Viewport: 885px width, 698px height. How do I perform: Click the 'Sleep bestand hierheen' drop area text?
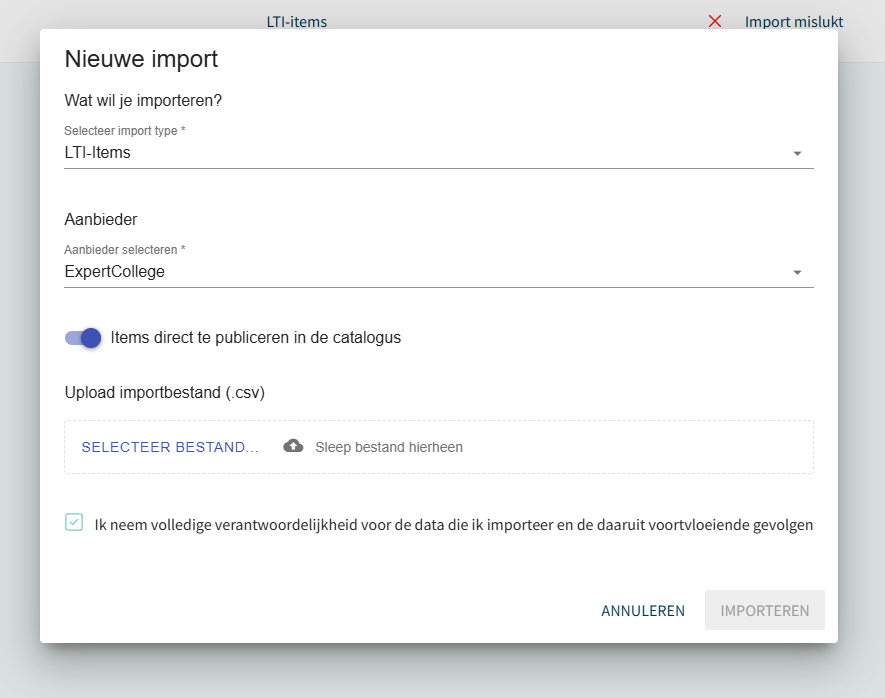pos(388,447)
